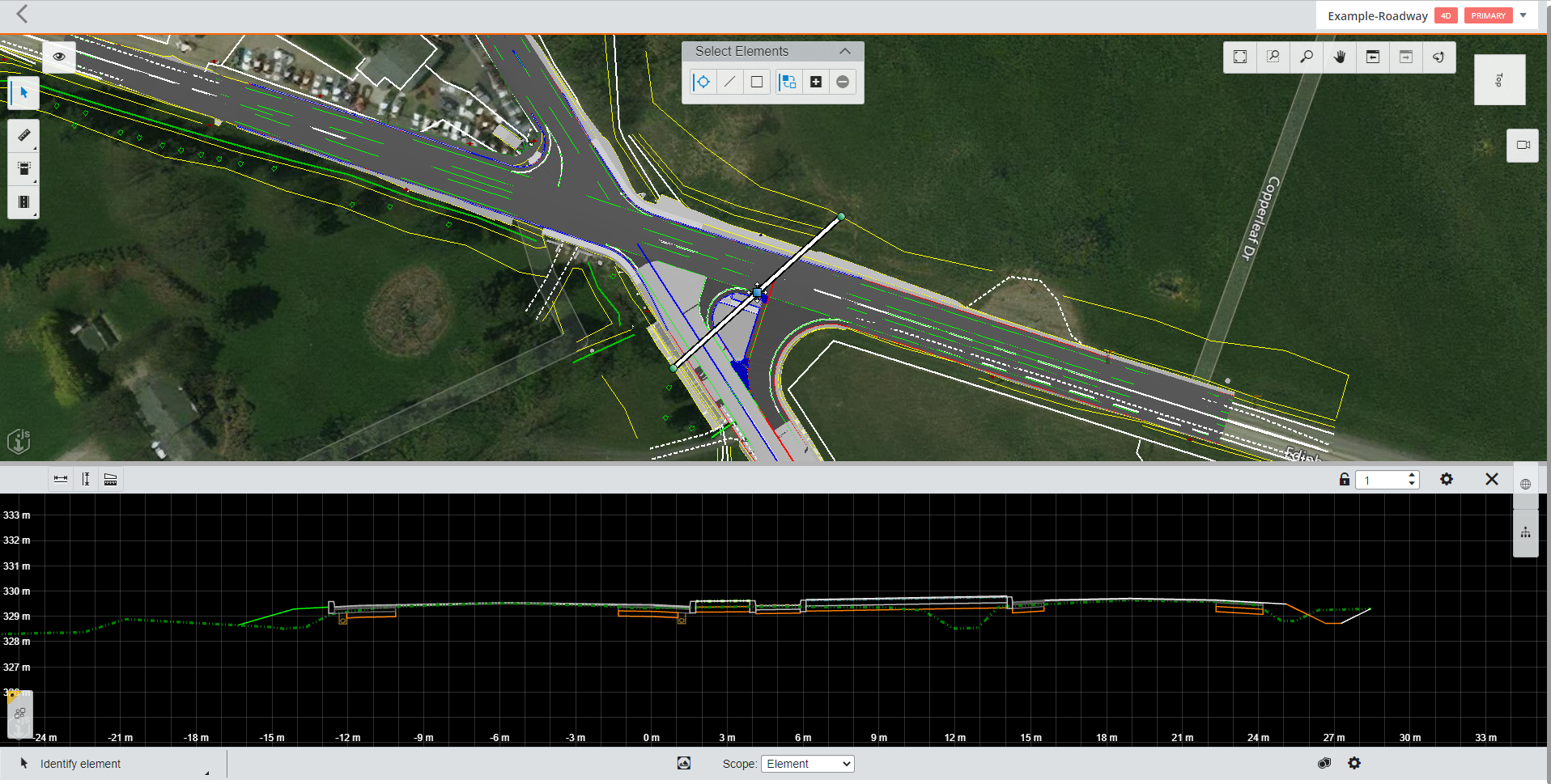Select the Zoom magnifier tool

point(1306,57)
